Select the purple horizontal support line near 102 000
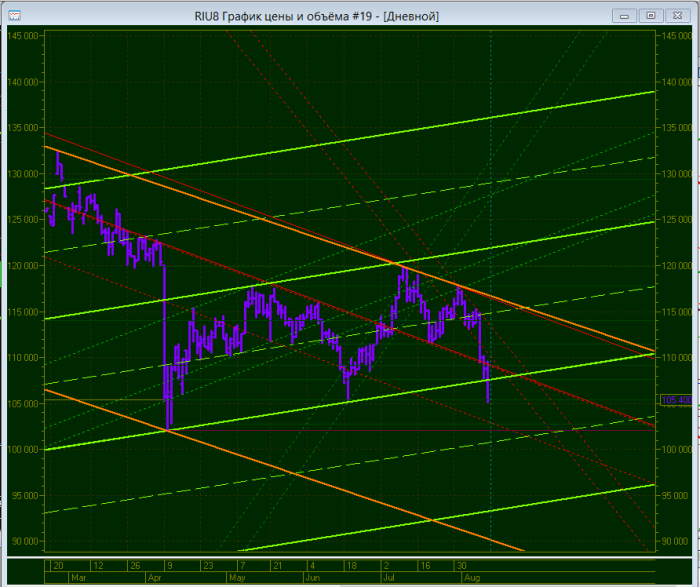The image size is (700, 587). pos(411,430)
